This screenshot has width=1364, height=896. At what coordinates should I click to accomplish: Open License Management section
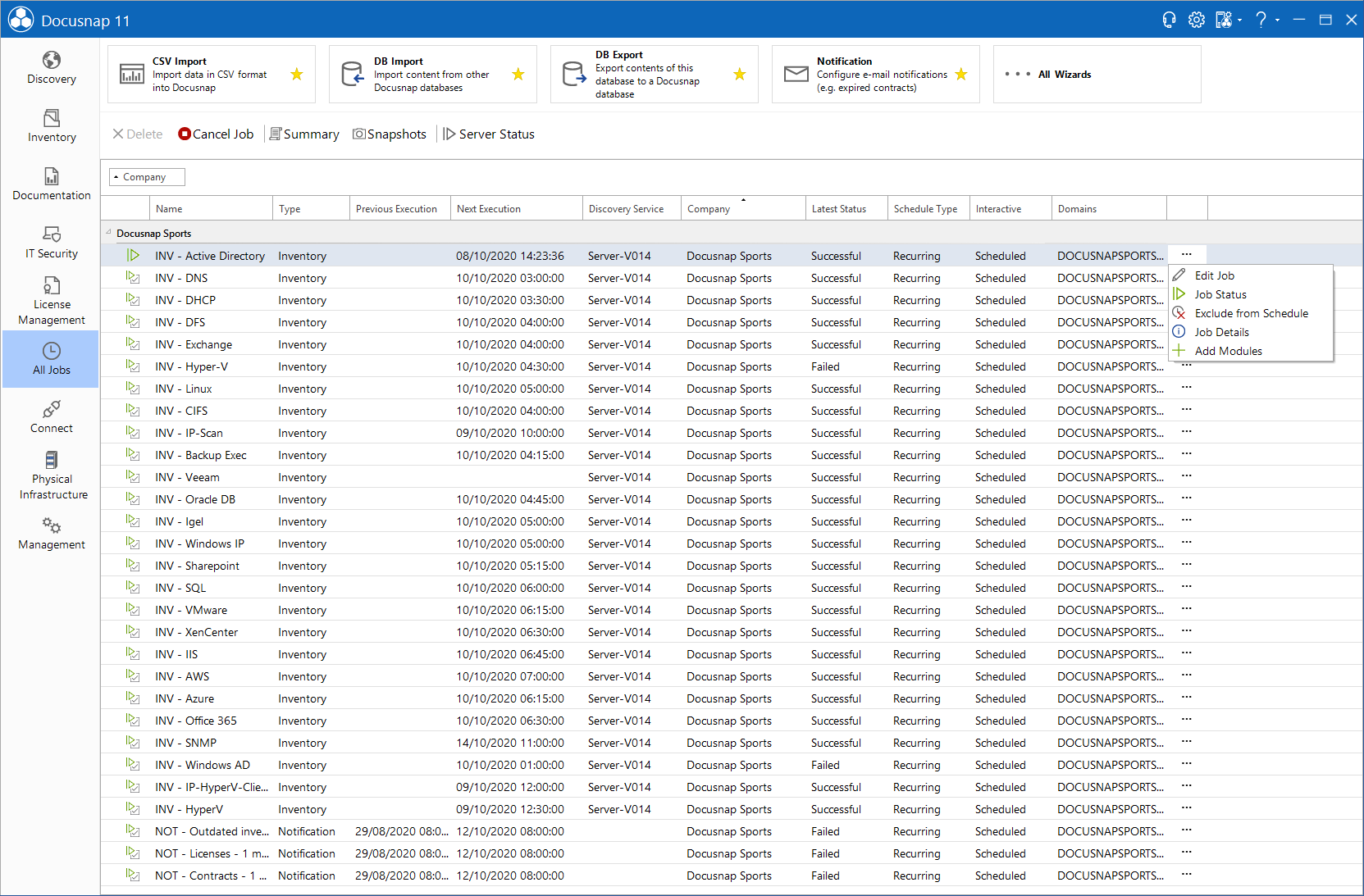point(51,301)
